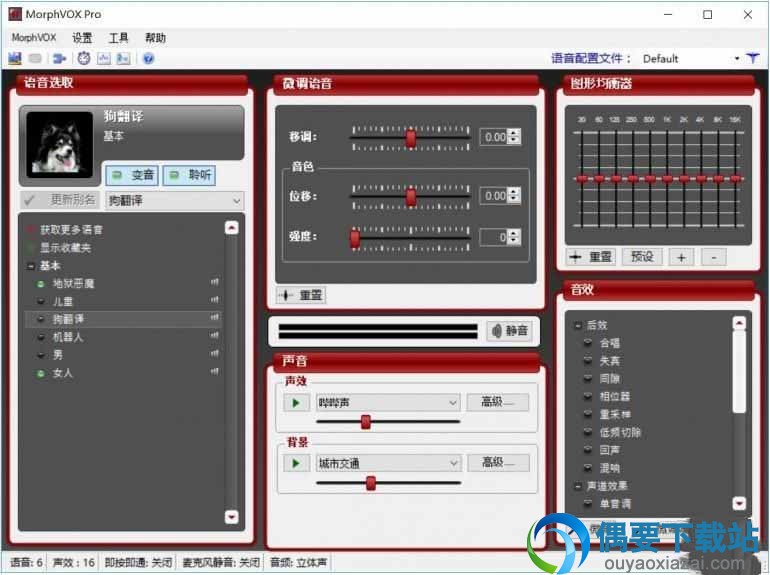
Task: Click the 强度 slider handle
Action: (355, 239)
